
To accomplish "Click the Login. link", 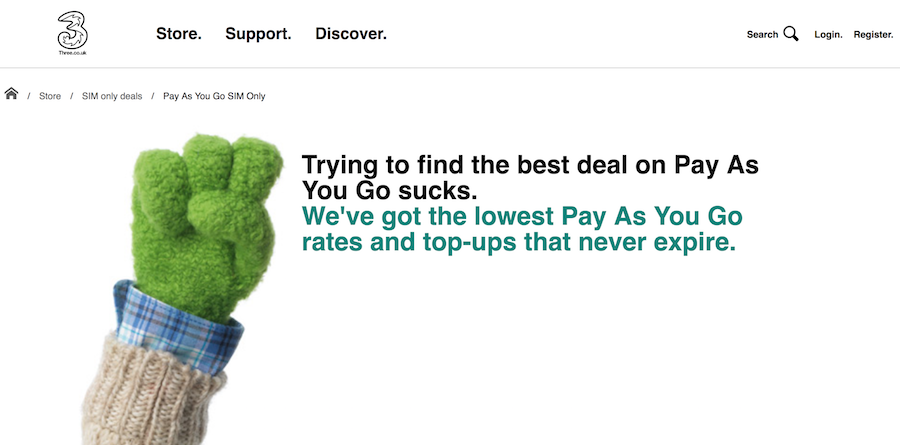I will click(x=828, y=35).
